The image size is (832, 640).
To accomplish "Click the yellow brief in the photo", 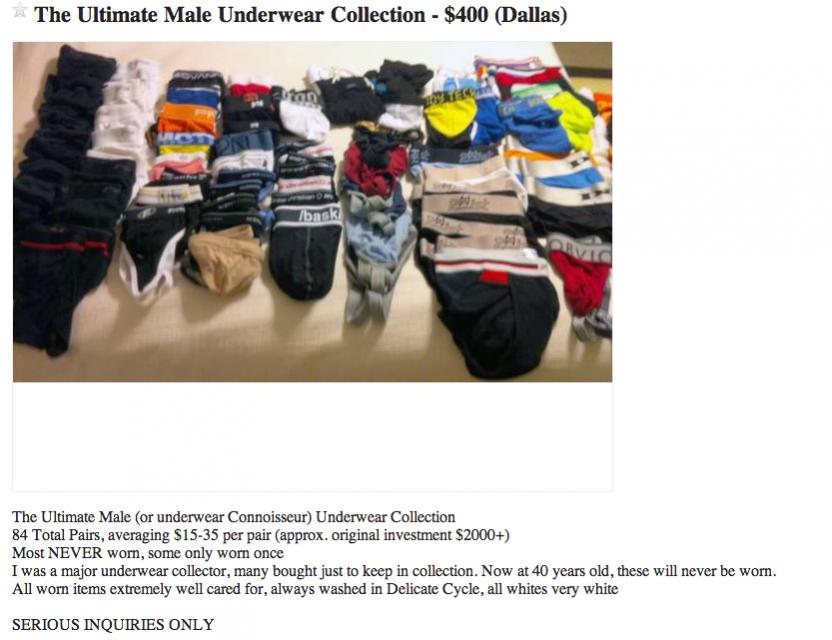I will [x=450, y=118].
